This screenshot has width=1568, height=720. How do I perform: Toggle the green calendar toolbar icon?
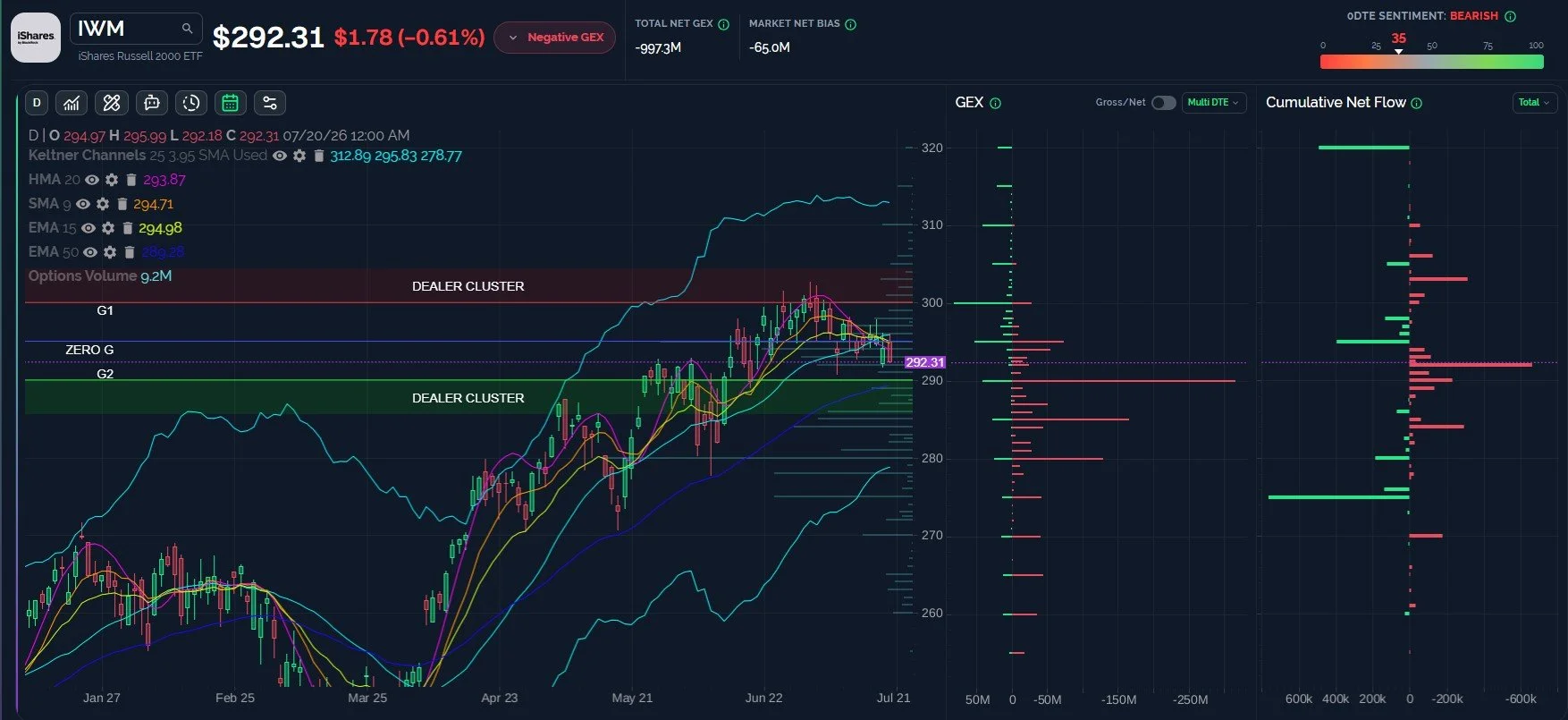pos(230,103)
